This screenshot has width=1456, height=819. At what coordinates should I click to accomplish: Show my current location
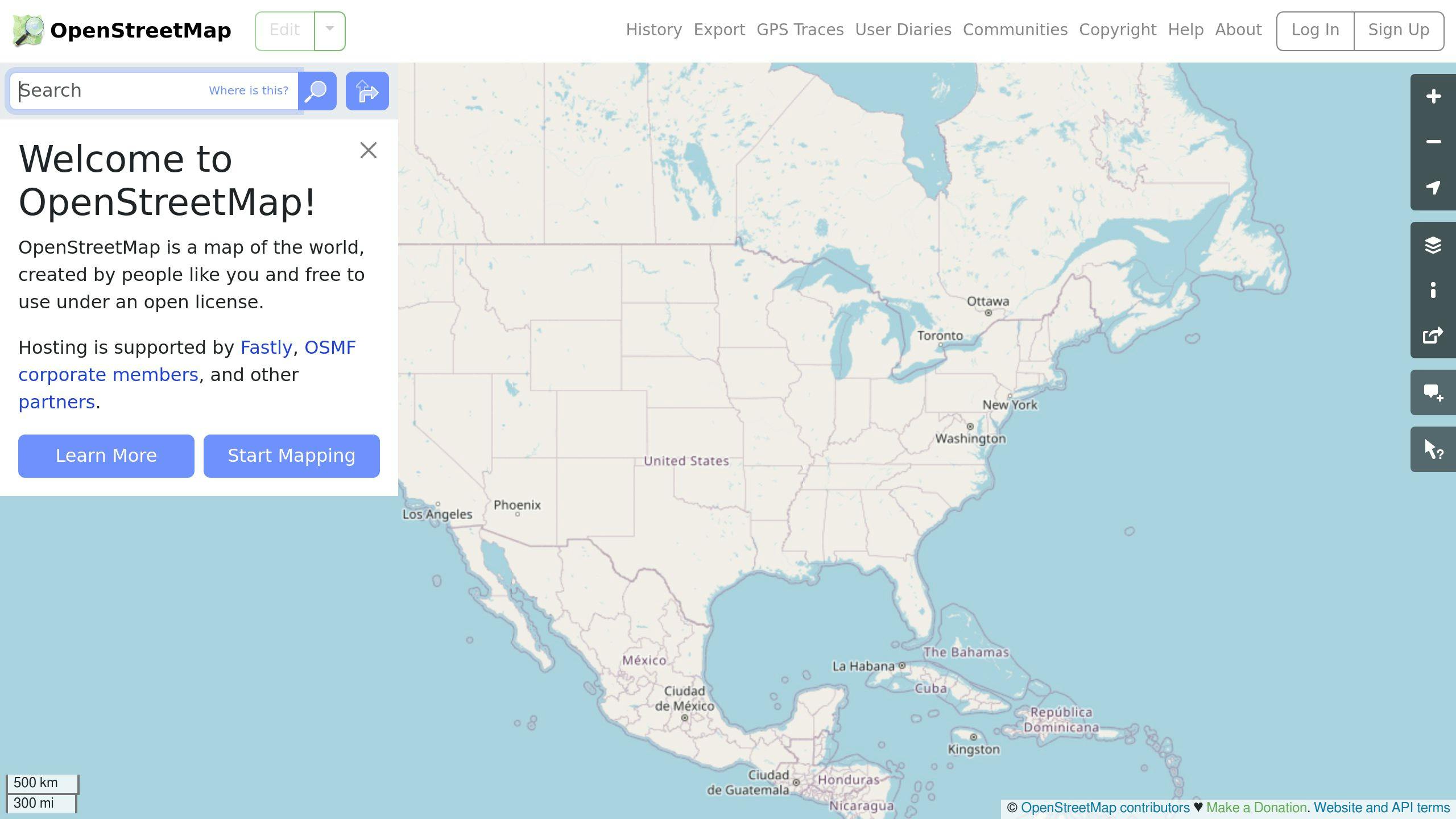click(1432, 188)
